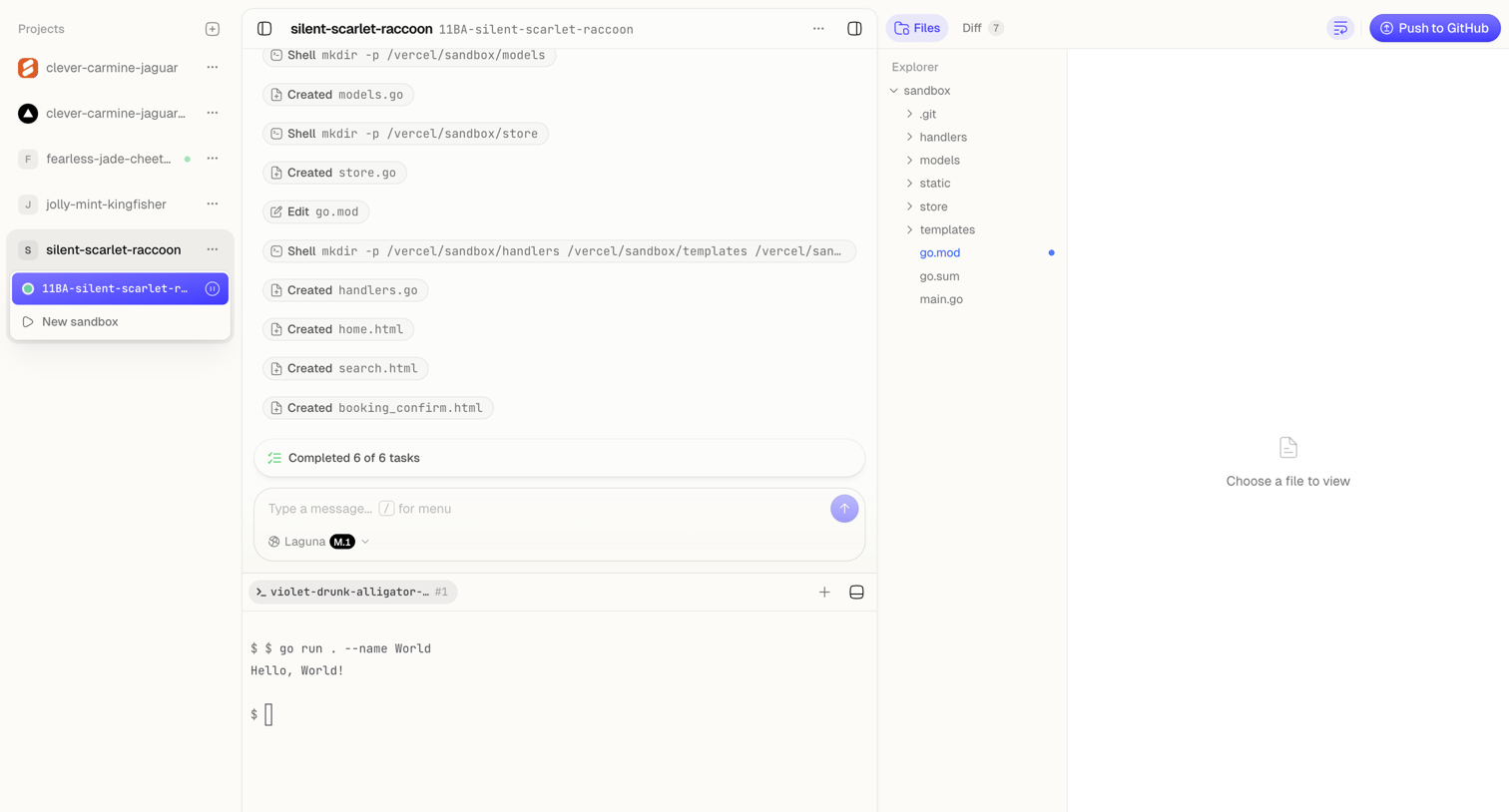
Task: Open options menu for jolly-mint-kingfisher project
Action: click(213, 204)
